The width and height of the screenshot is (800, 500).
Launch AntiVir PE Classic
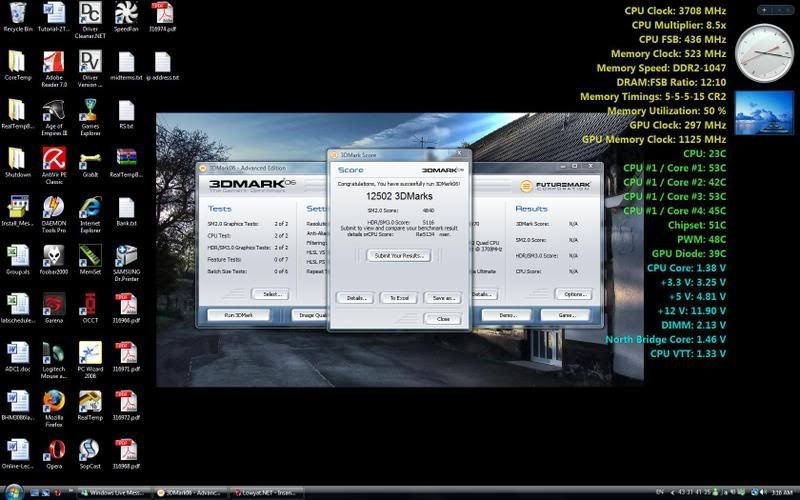click(x=54, y=160)
